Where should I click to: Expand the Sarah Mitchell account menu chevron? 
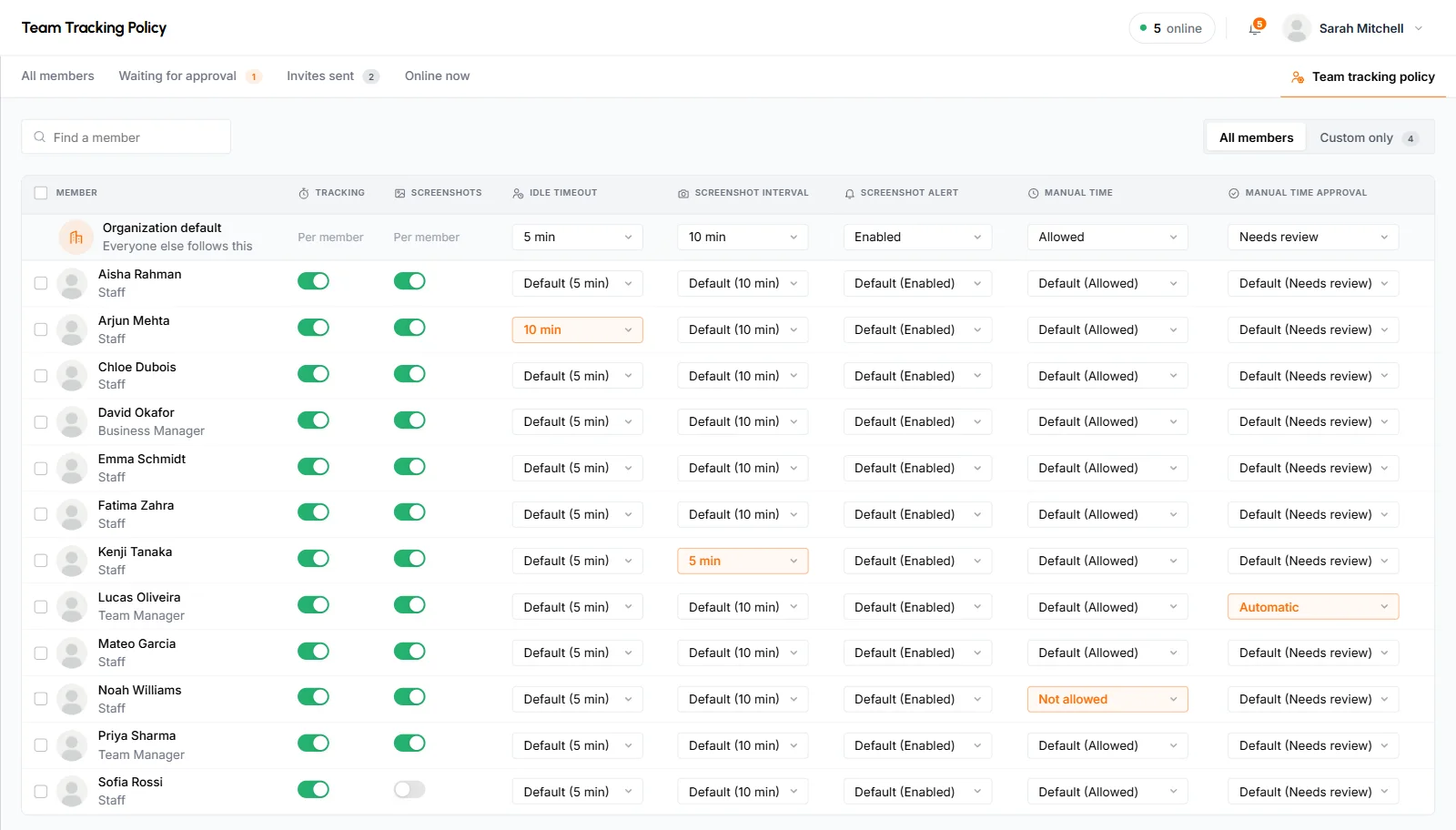coord(1419,28)
